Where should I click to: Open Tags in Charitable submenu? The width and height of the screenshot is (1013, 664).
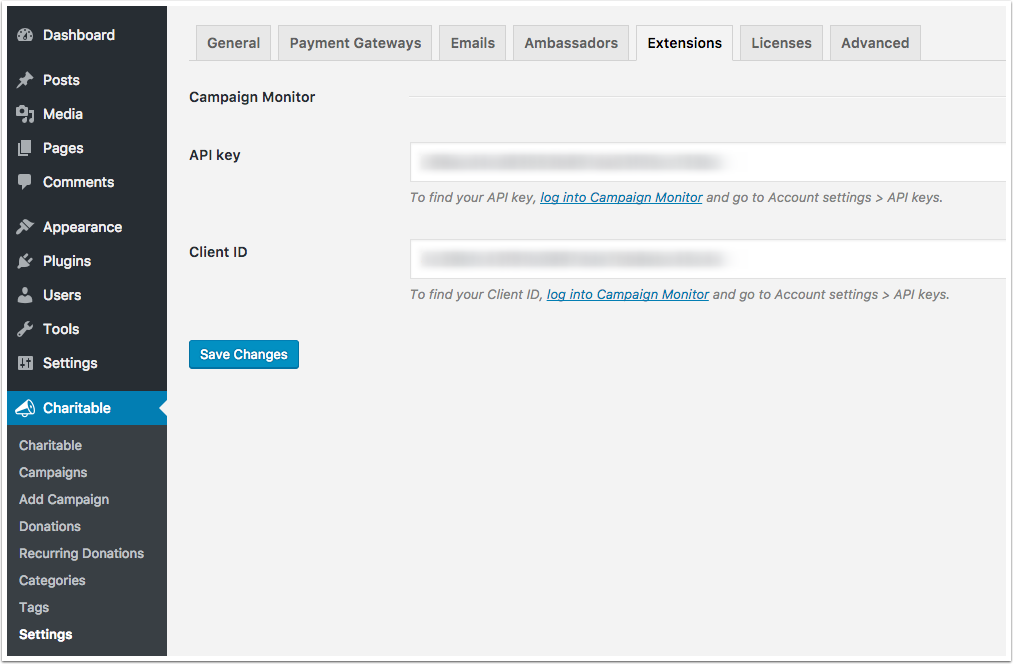(x=34, y=608)
